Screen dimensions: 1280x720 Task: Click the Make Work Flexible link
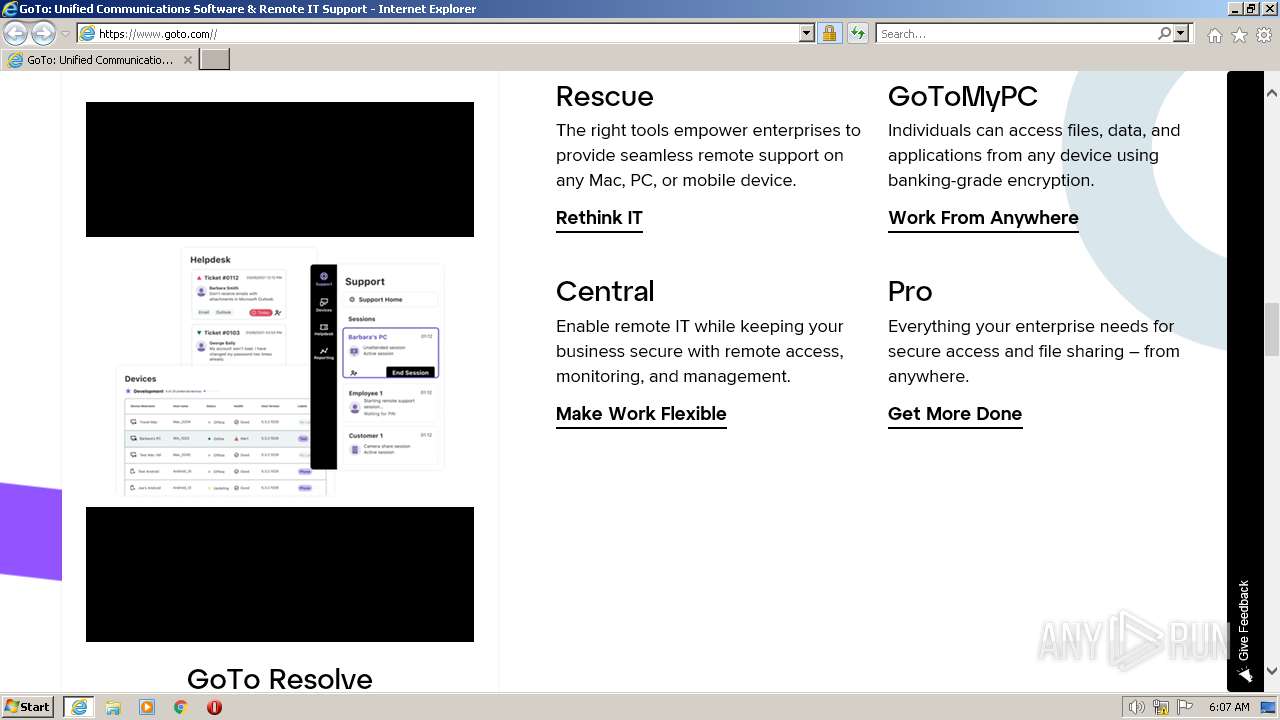coord(641,414)
